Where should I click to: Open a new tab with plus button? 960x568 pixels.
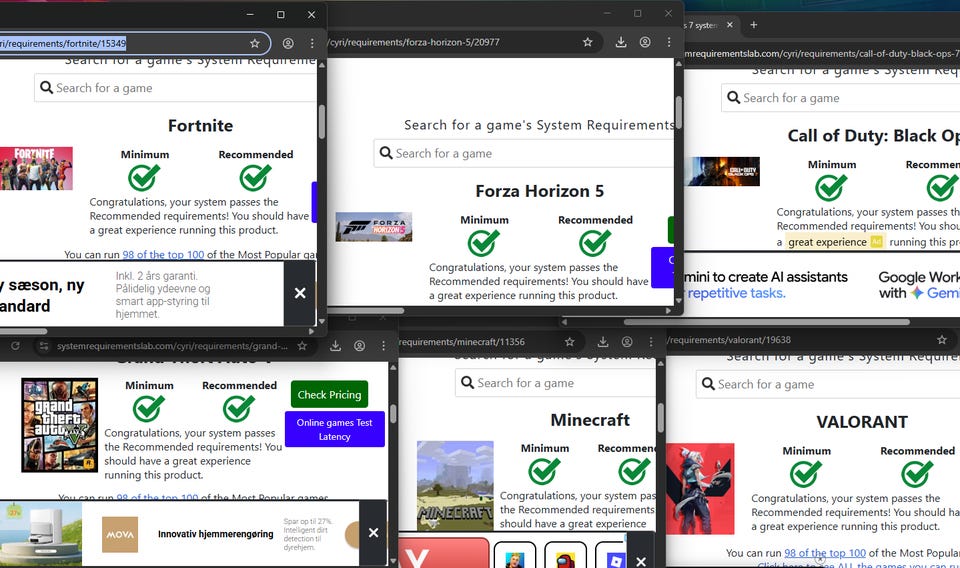[754, 25]
